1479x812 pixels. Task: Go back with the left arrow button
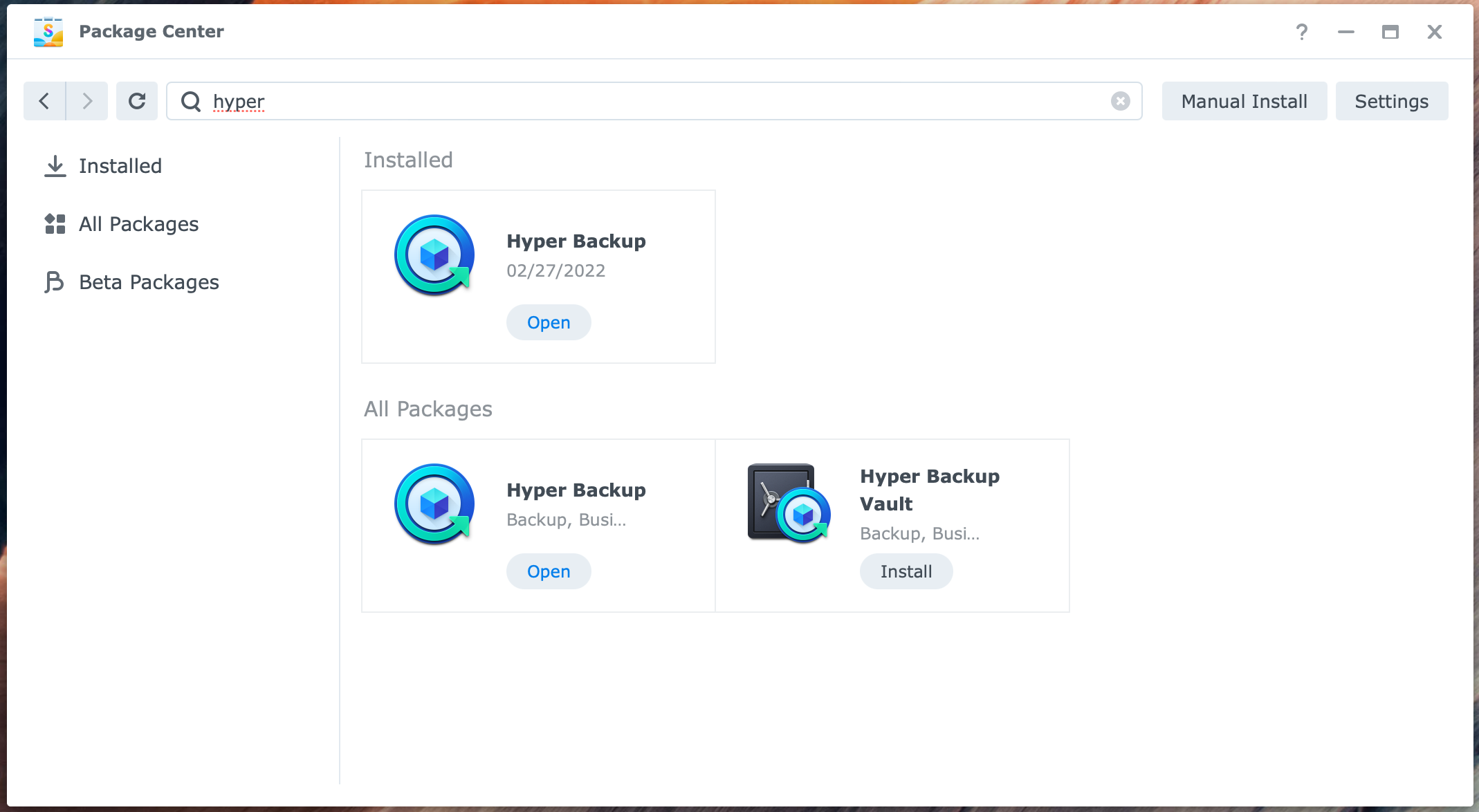44,101
